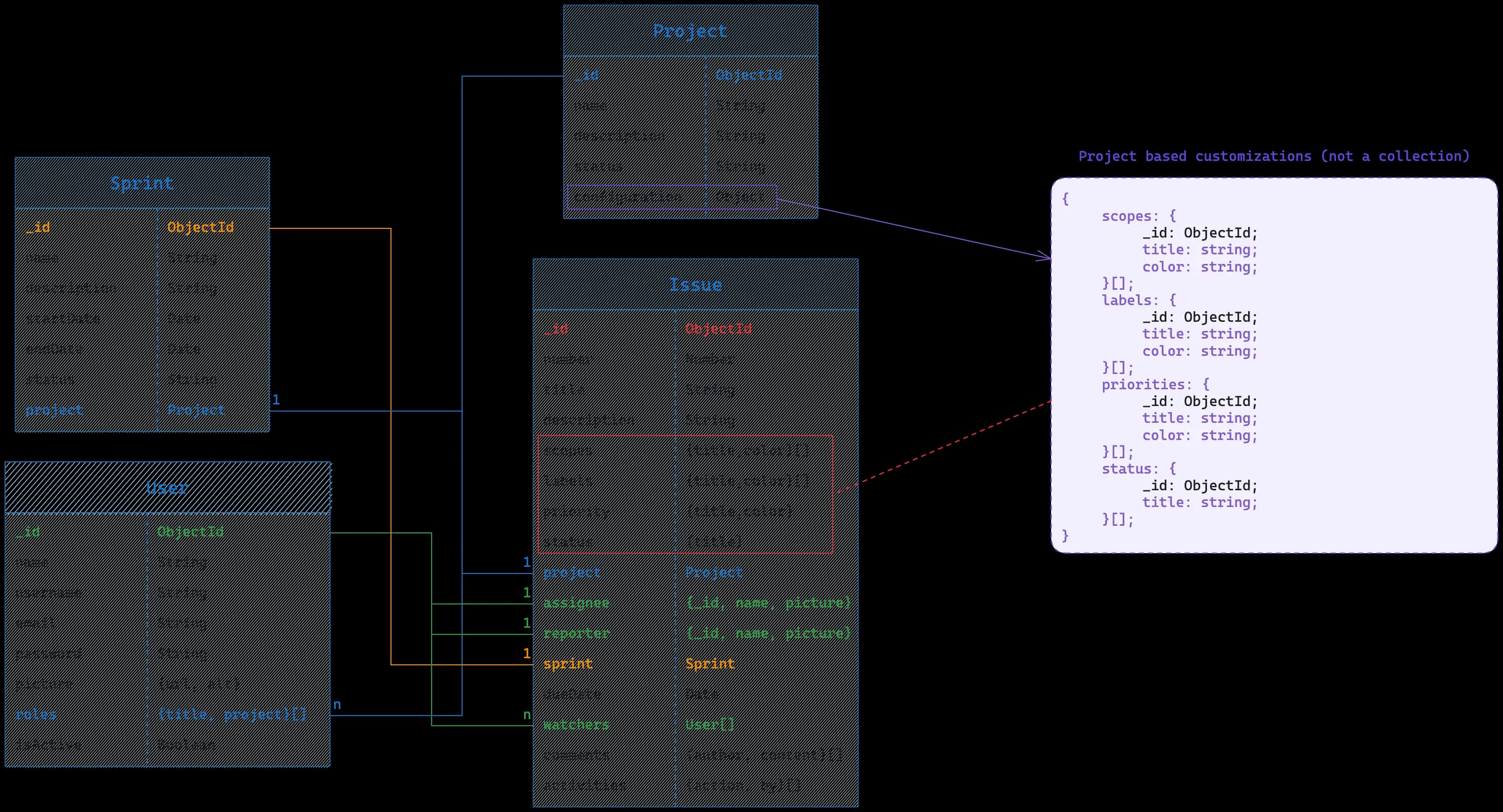1503x812 pixels.
Task: Click 'description' field in Project table
Action: pos(619,136)
